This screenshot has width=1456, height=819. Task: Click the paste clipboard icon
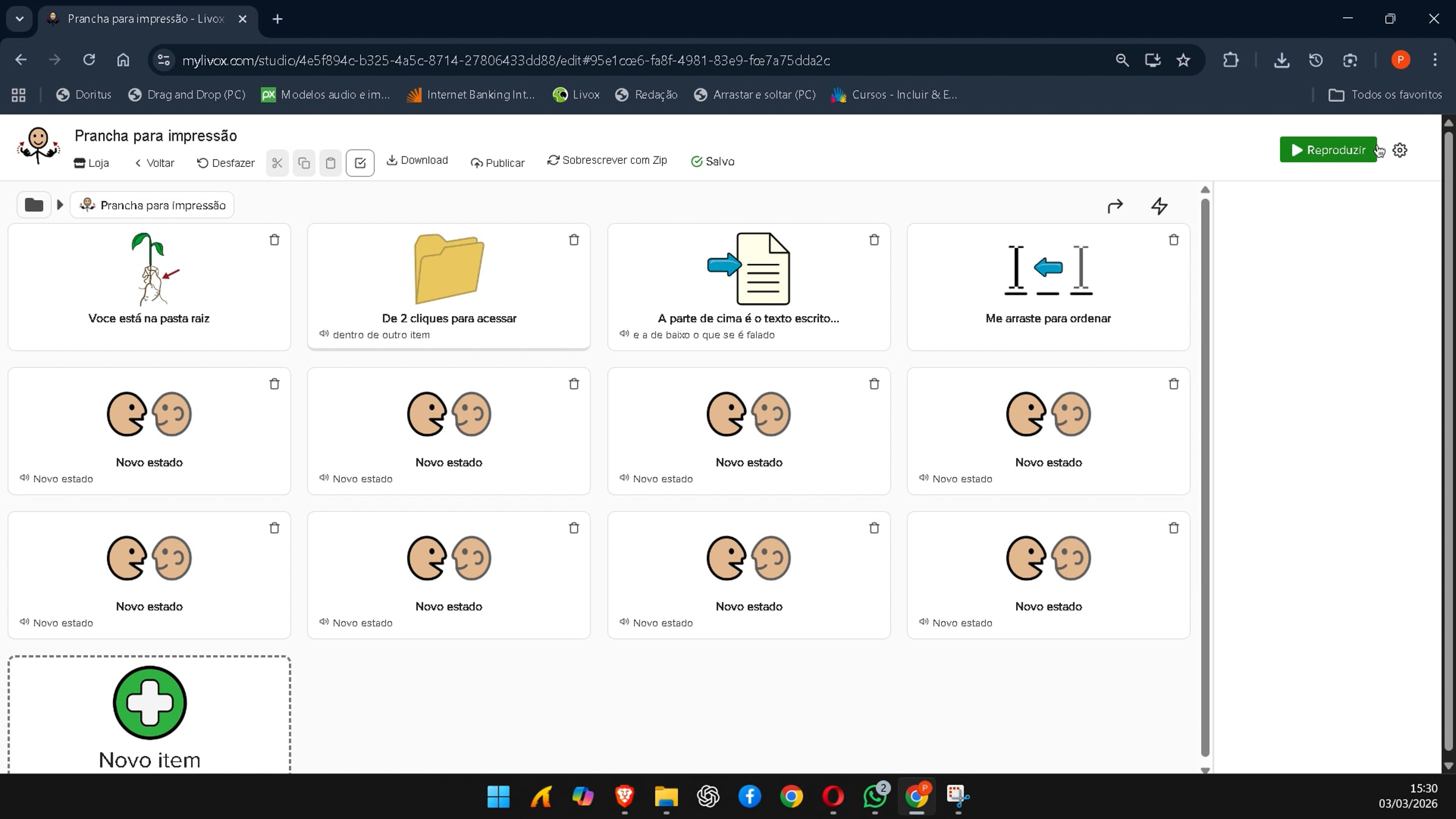tap(331, 163)
